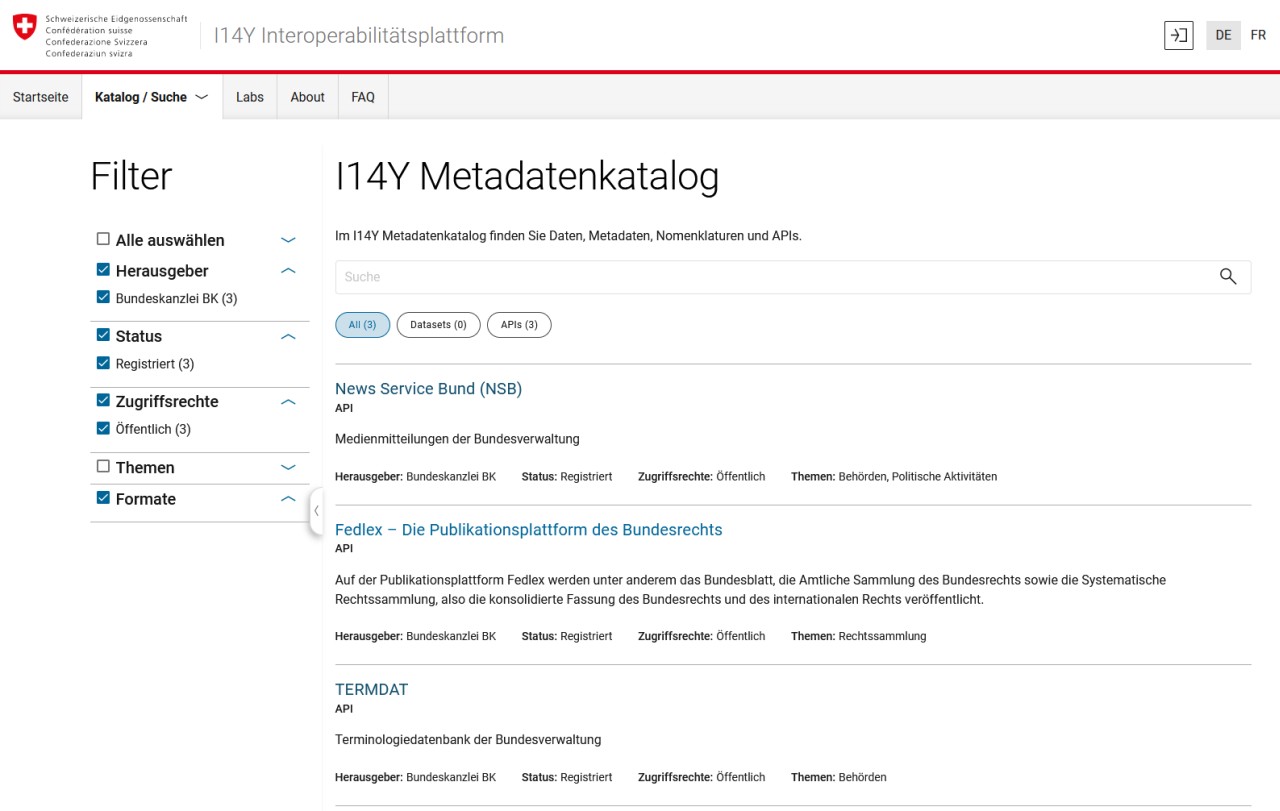Uncheck Öffentlich (3) checkbox
This screenshot has height=811, width=1280.
[x=103, y=428]
